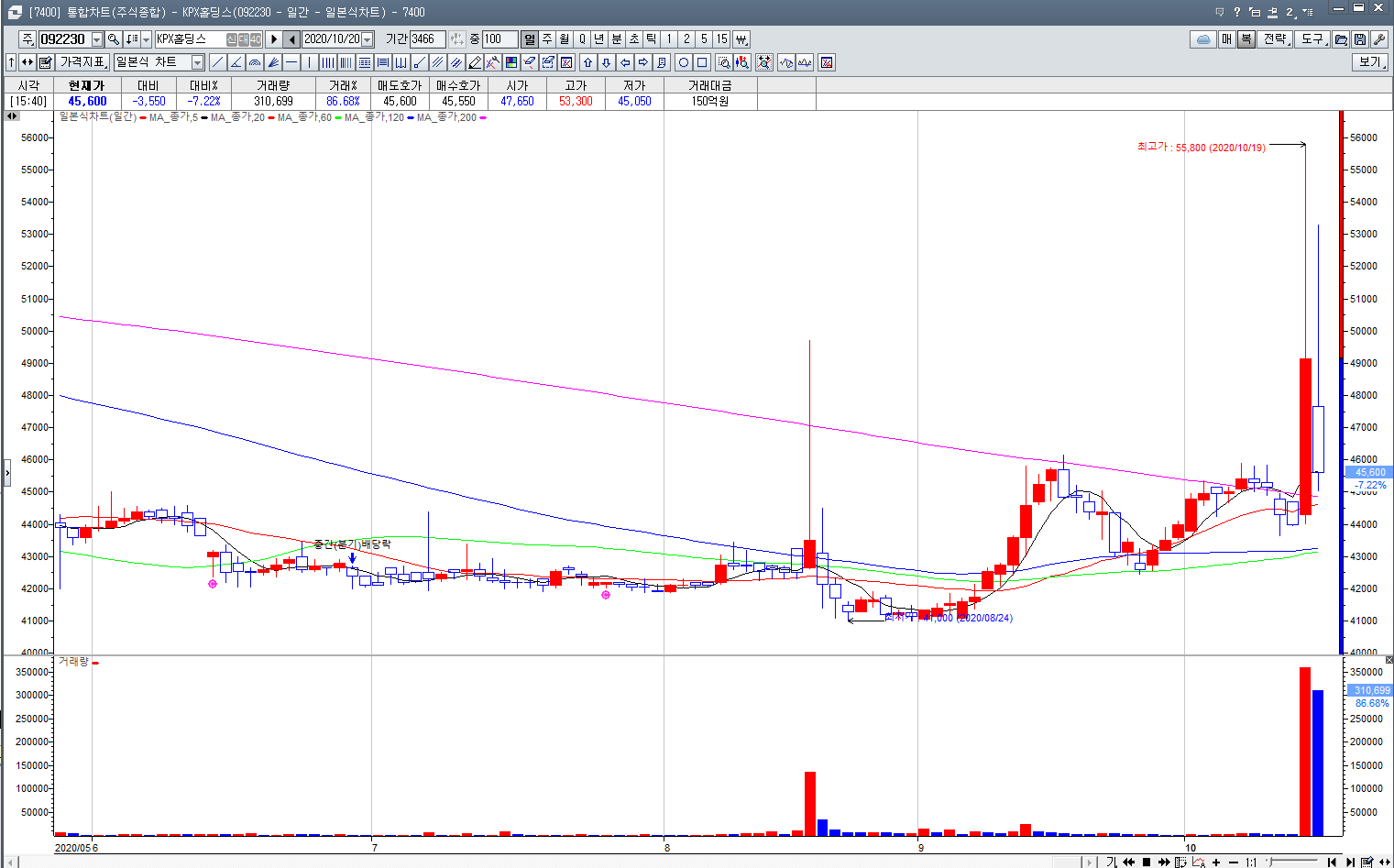The height and width of the screenshot is (868, 1394).
Task: Click the chart zoom magnifier tool icon
Action: (x=724, y=62)
